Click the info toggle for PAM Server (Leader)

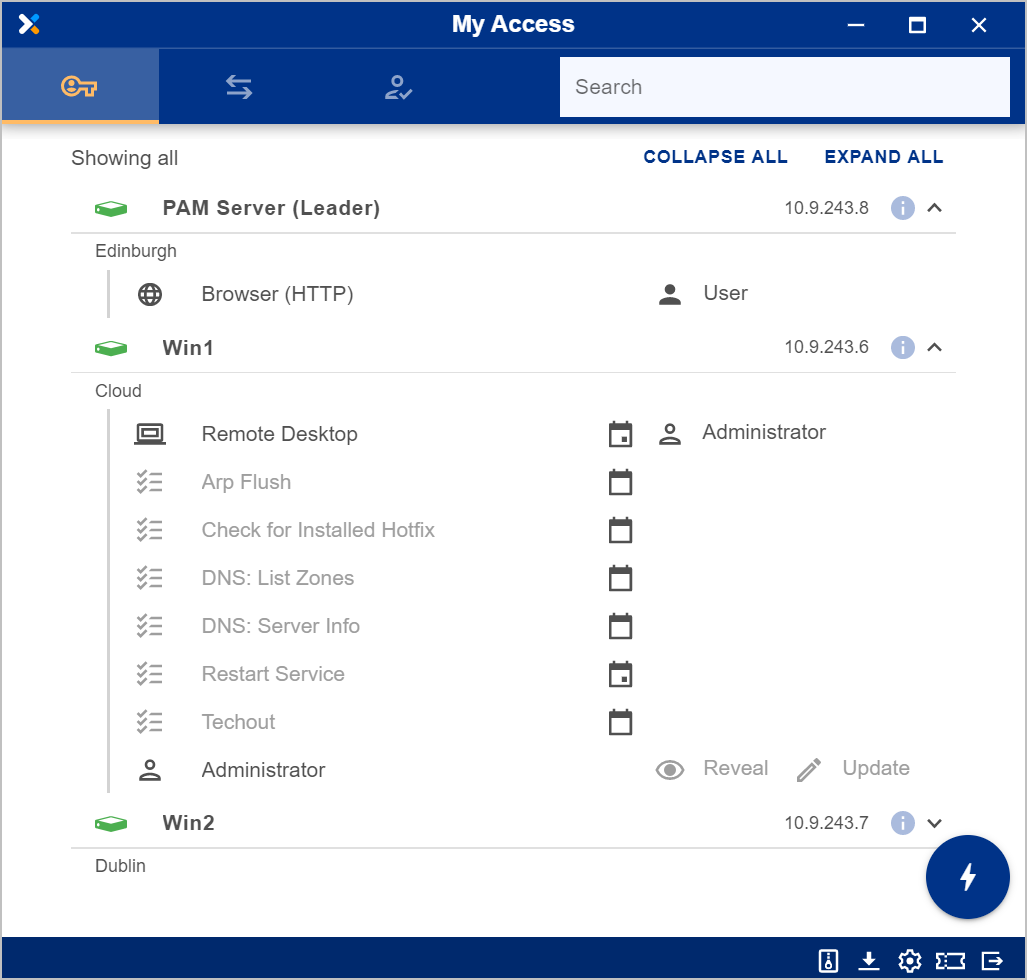[x=902, y=208]
